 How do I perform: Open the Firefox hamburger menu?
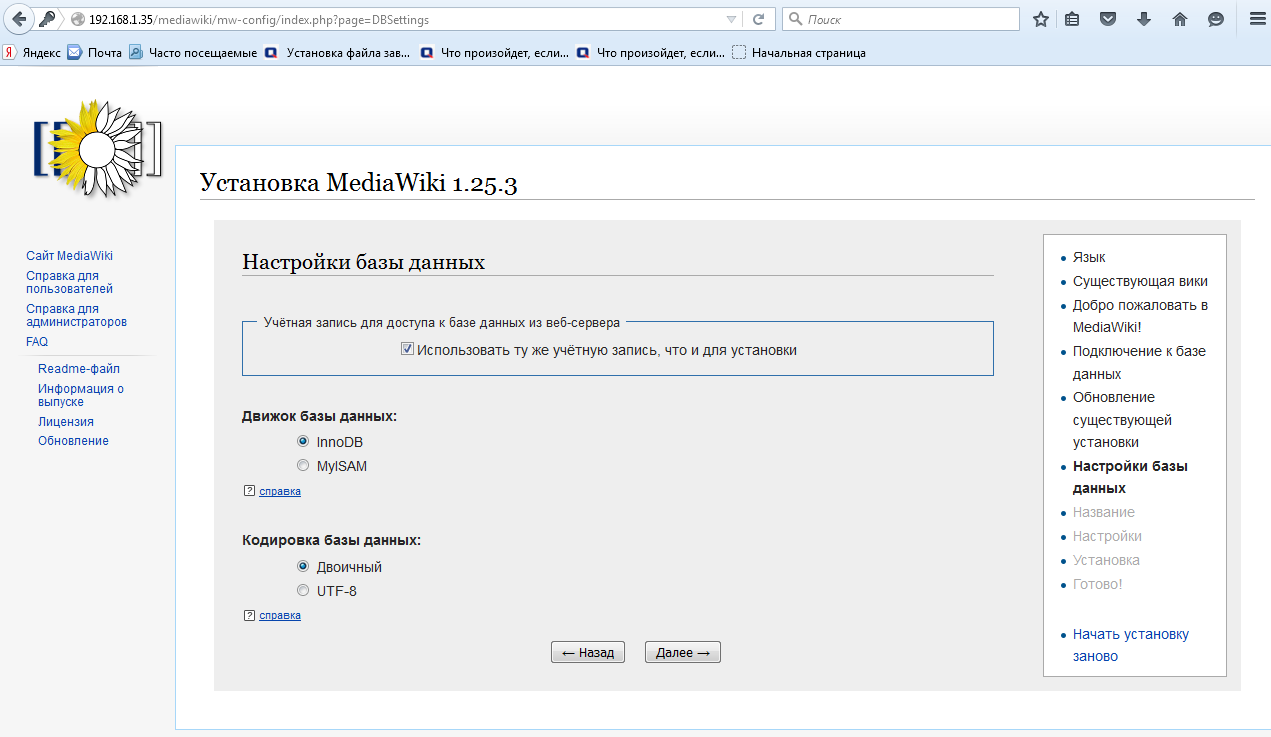pyautogui.click(x=1256, y=19)
